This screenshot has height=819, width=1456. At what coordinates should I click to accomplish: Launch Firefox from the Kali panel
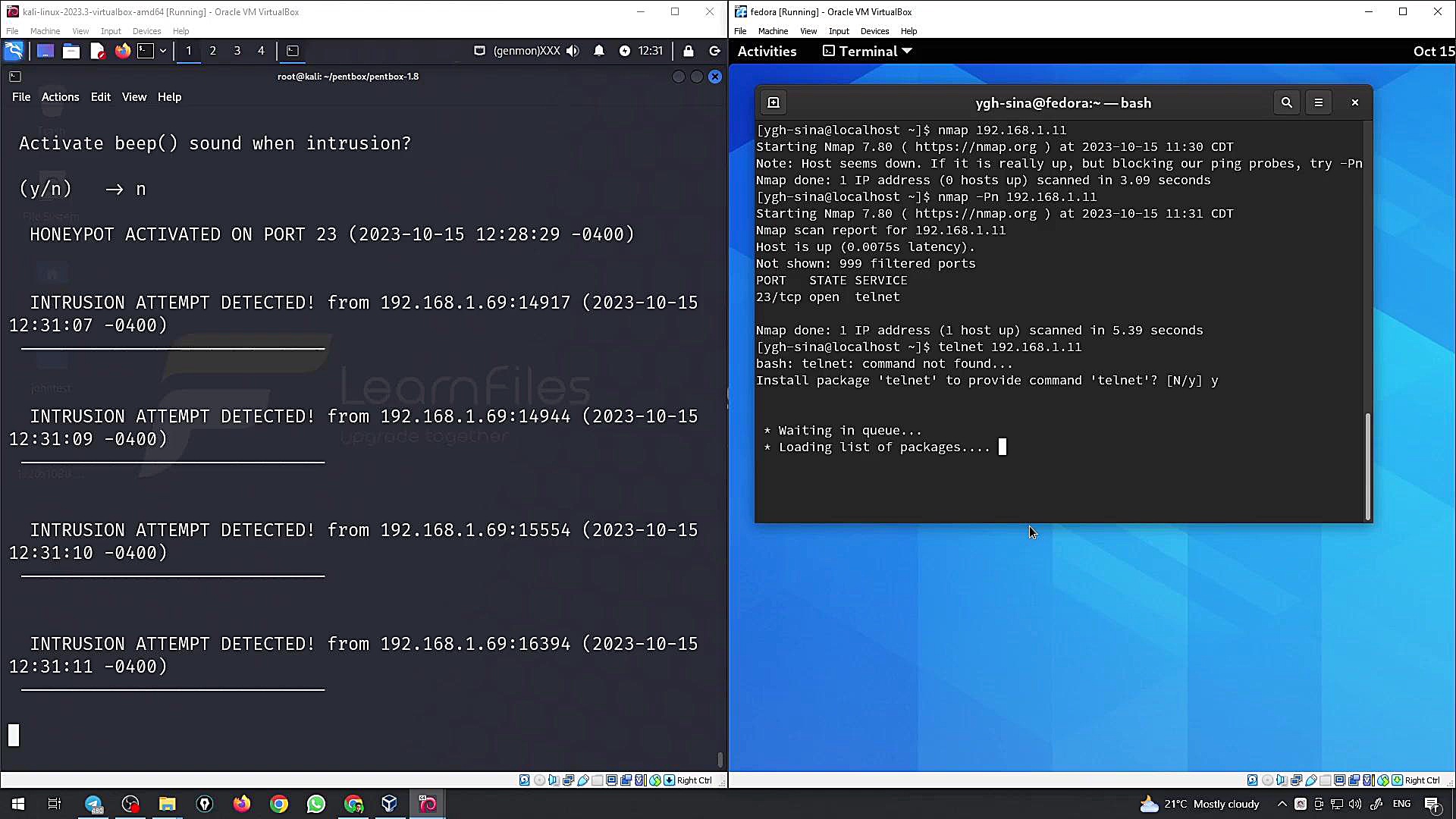click(122, 51)
